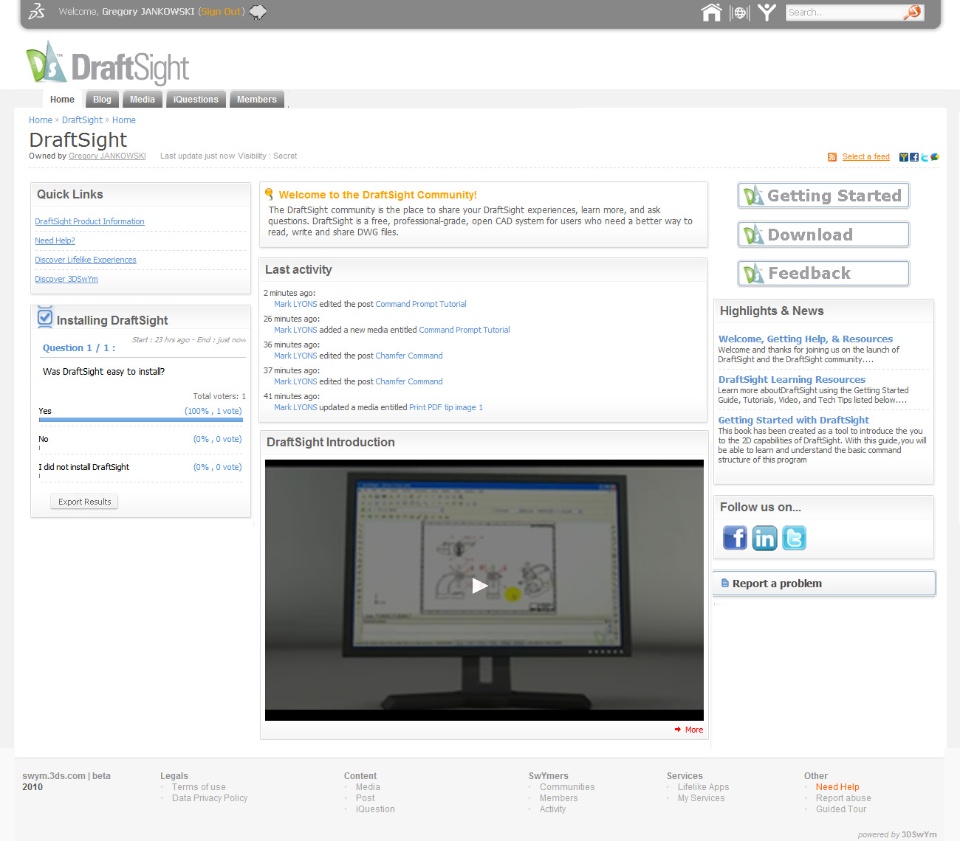This screenshot has width=960, height=841.
Task: Click the checkbox icon beside Installing DraftSight
Action: point(45,317)
